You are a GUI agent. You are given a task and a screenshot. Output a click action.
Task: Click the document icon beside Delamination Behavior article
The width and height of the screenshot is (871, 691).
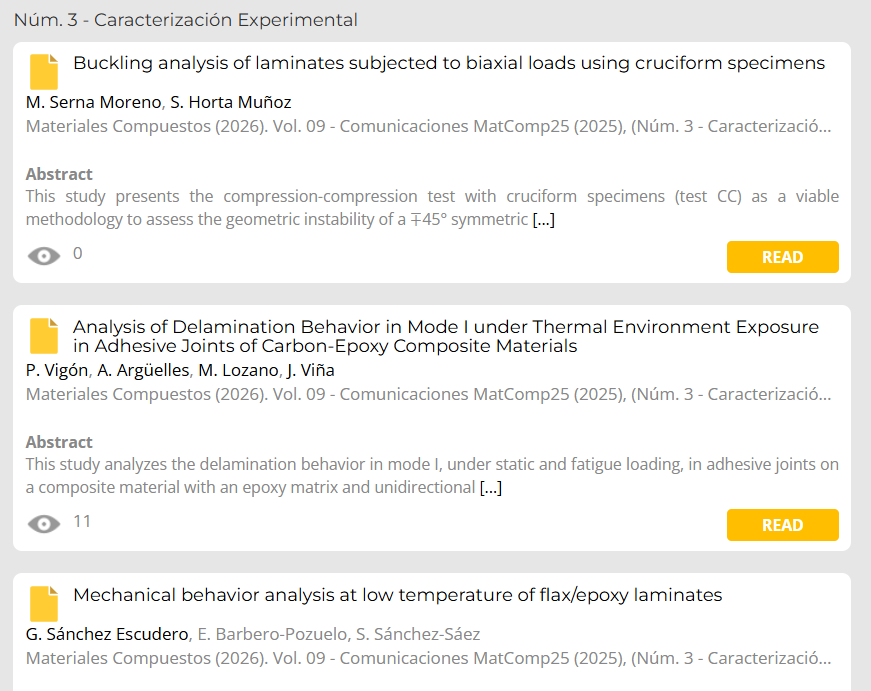pos(44,336)
